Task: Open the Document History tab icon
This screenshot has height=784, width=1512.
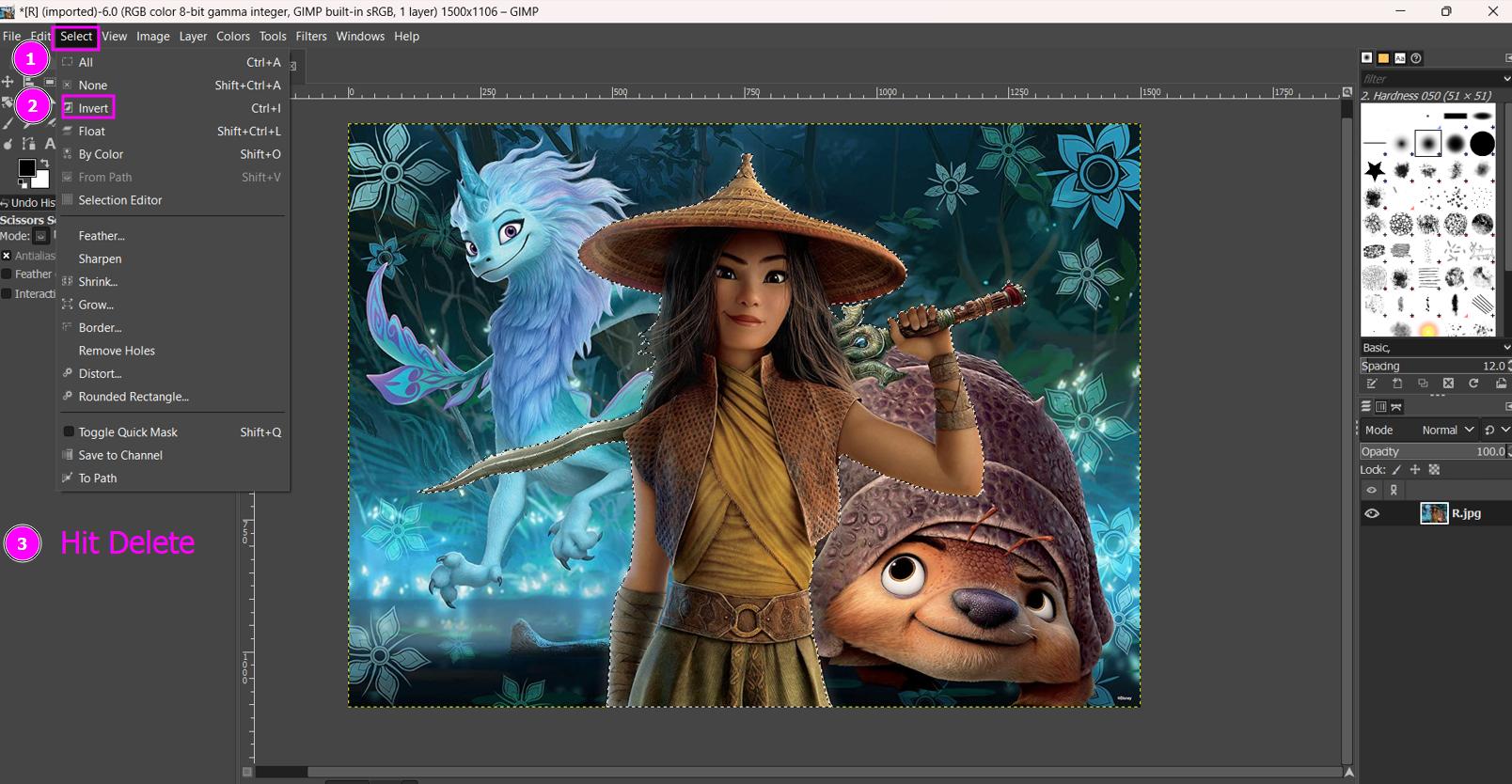Action: click(1416, 57)
